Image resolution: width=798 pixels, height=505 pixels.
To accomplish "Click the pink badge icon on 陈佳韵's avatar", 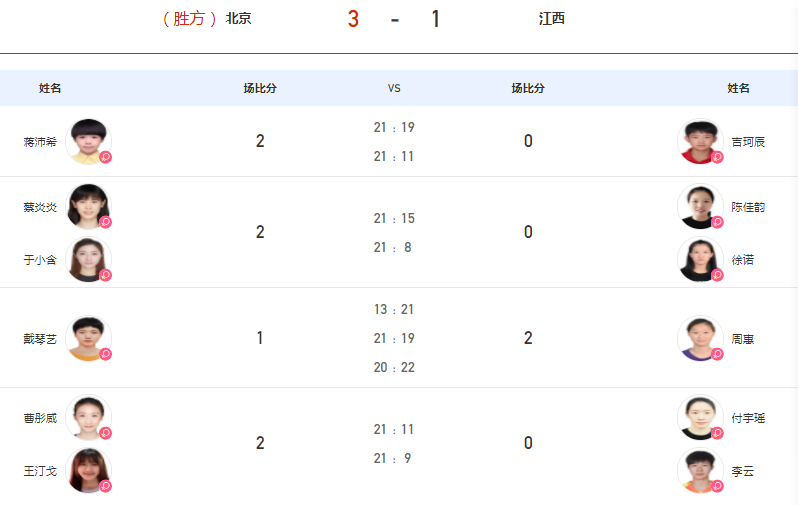I will tap(718, 222).
